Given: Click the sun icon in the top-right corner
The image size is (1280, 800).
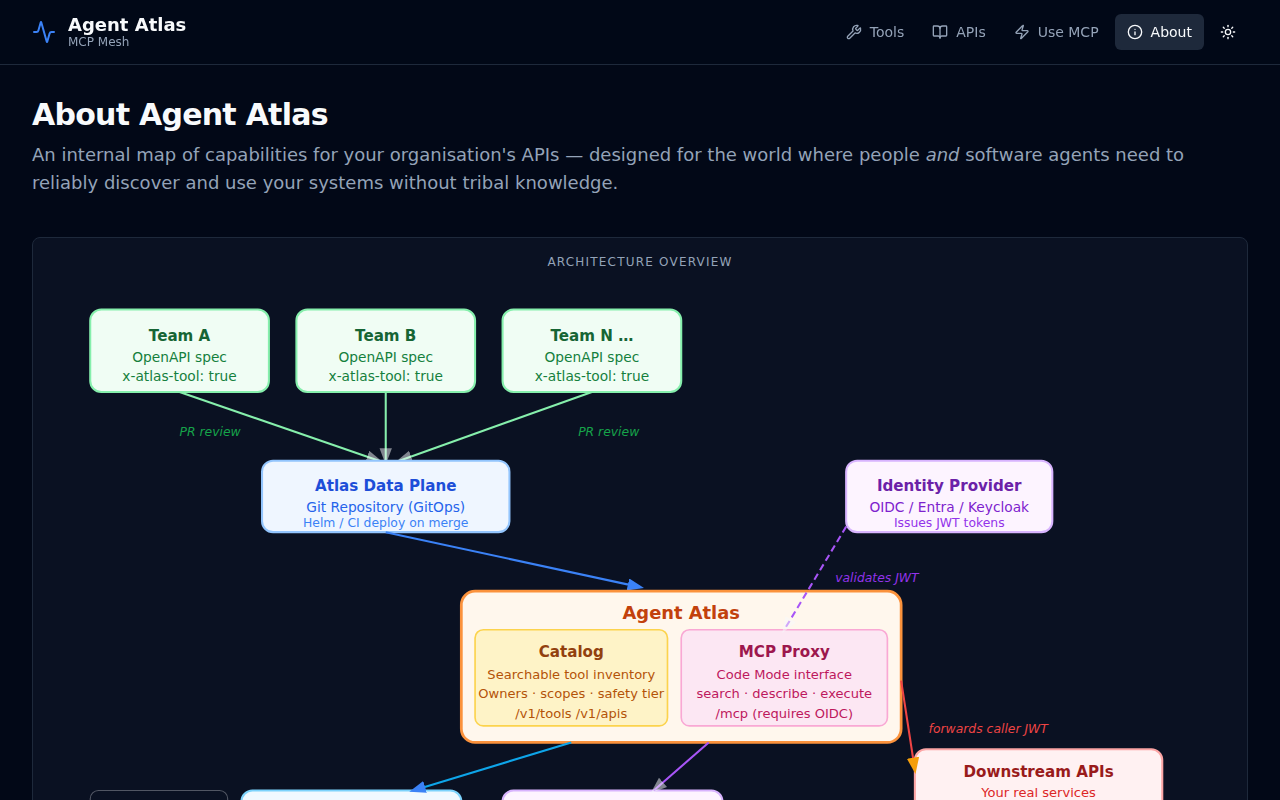Looking at the screenshot, I should point(1227,31).
